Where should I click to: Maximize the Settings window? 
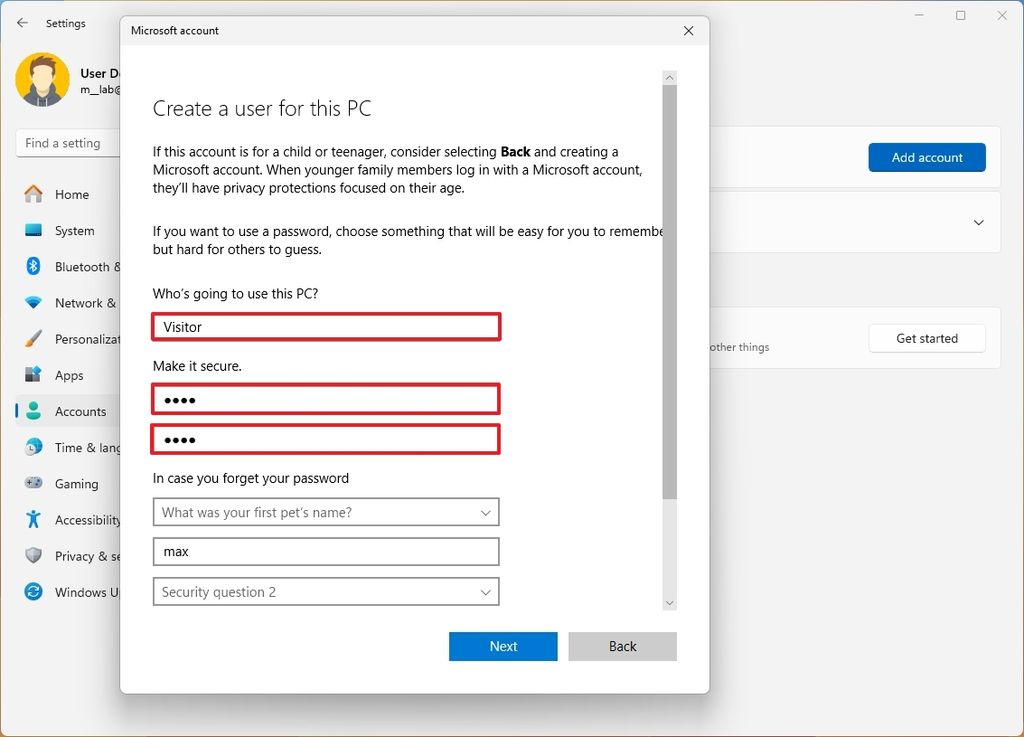tap(961, 16)
